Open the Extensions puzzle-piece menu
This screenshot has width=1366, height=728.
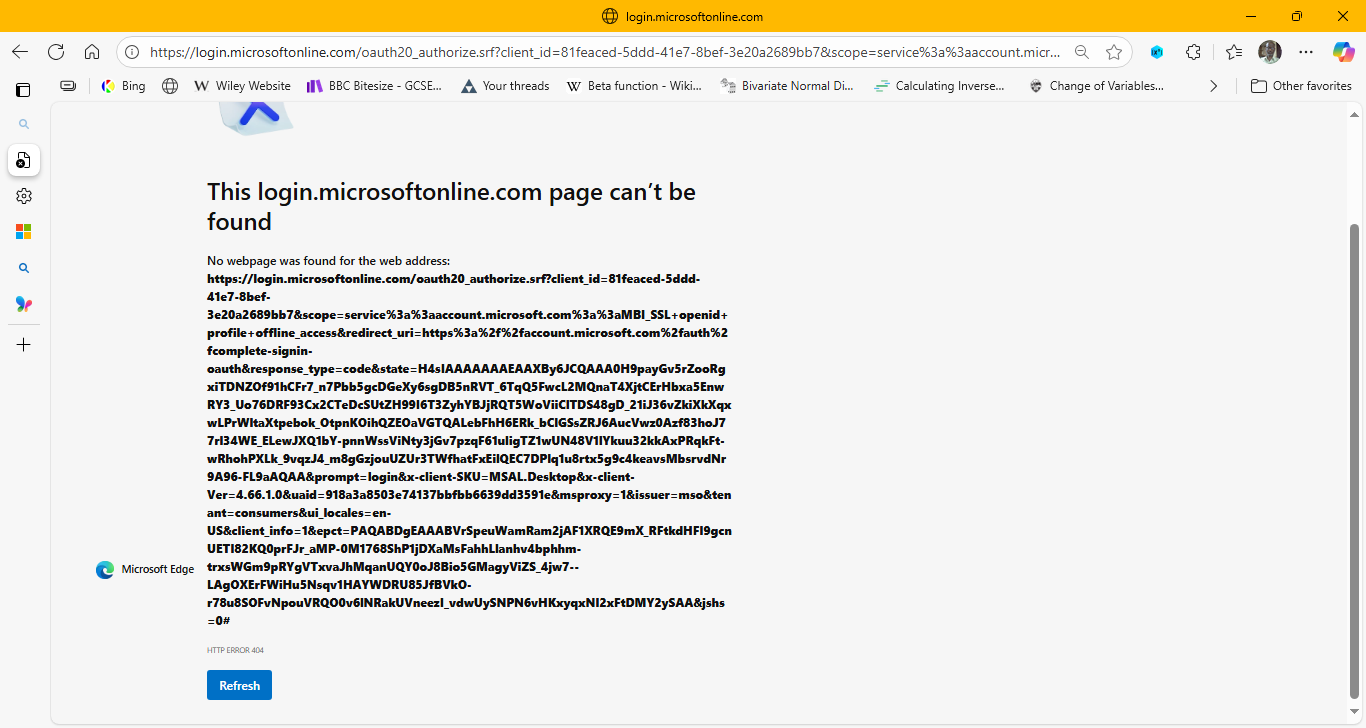pyautogui.click(x=1193, y=51)
